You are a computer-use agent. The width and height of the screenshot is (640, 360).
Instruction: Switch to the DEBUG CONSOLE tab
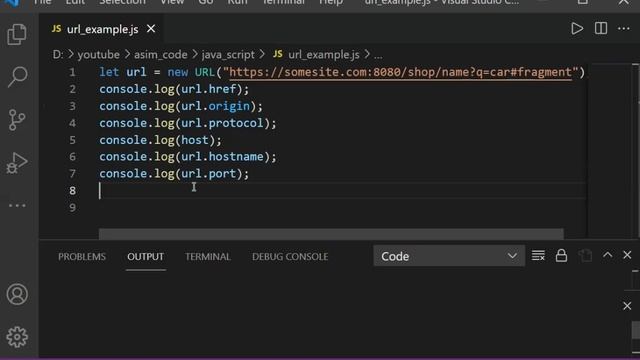click(x=290, y=257)
